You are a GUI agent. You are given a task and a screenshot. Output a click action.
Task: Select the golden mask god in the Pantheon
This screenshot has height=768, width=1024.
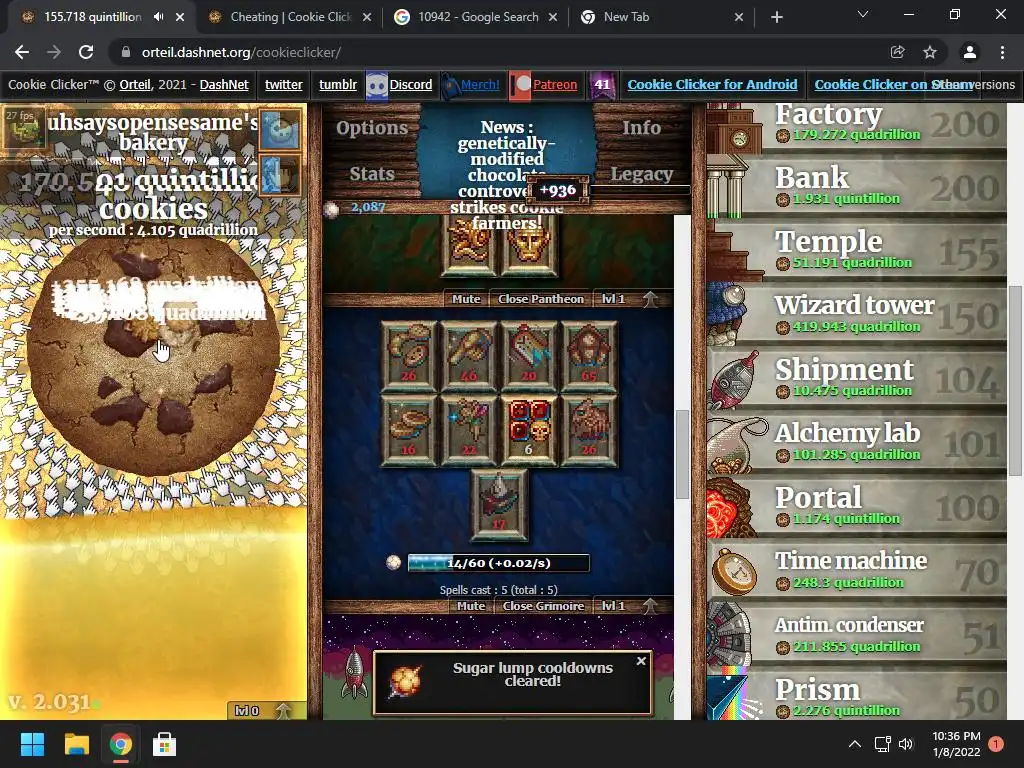529,245
